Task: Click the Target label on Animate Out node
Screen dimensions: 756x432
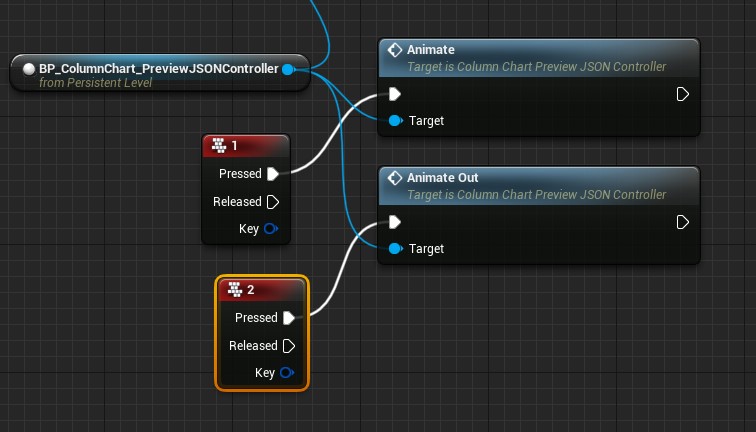Action: (426, 249)
